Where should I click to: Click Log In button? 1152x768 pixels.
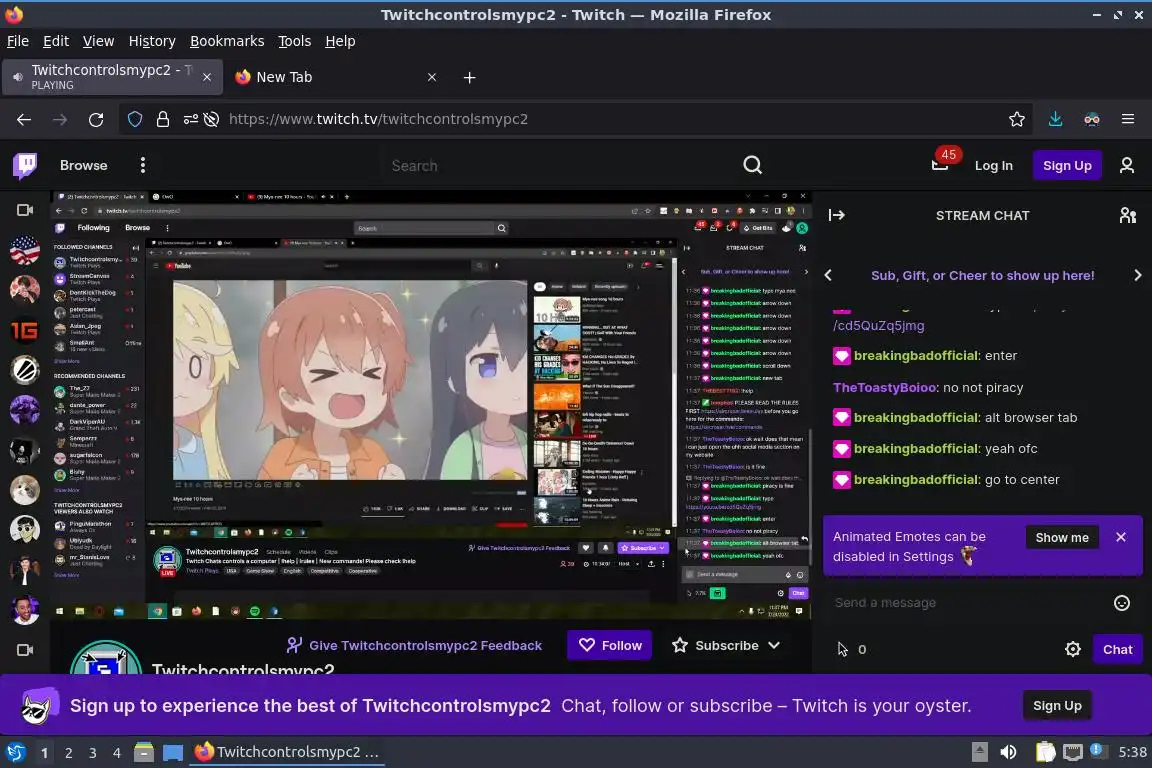[993, 165]
